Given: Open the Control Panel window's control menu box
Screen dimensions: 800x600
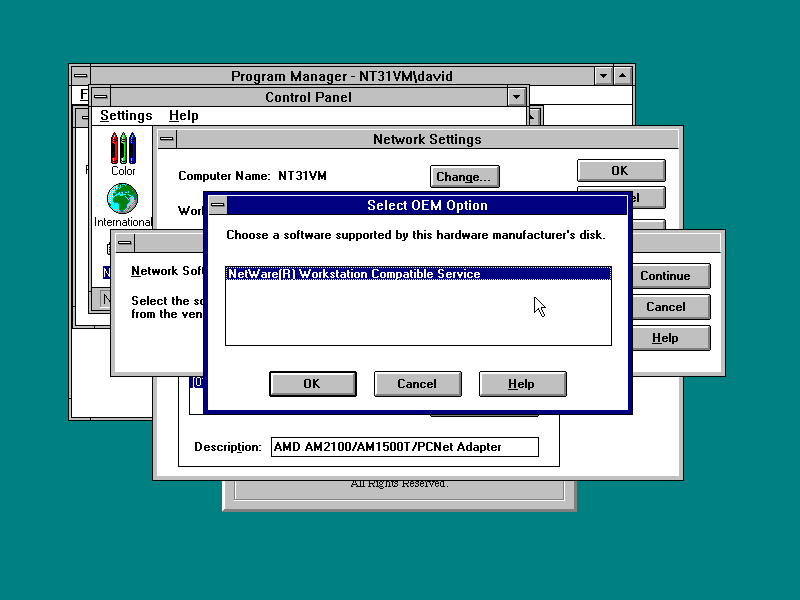Looking at the screenshot, I should 101,96.
